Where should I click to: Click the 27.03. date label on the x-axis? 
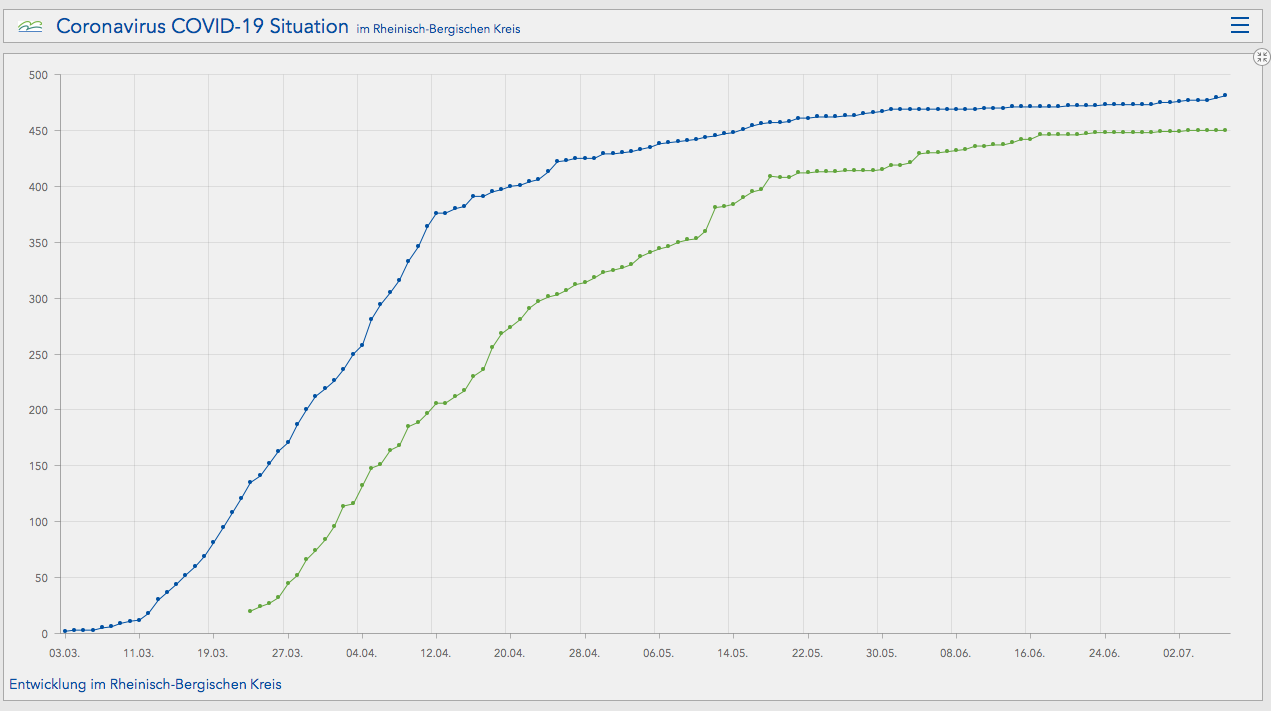tap(287, 652)
